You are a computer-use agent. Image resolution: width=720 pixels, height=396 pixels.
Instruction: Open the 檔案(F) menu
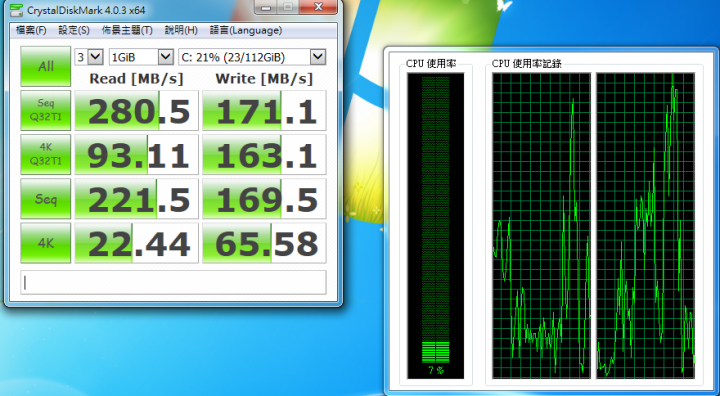[x=31, y=30]
